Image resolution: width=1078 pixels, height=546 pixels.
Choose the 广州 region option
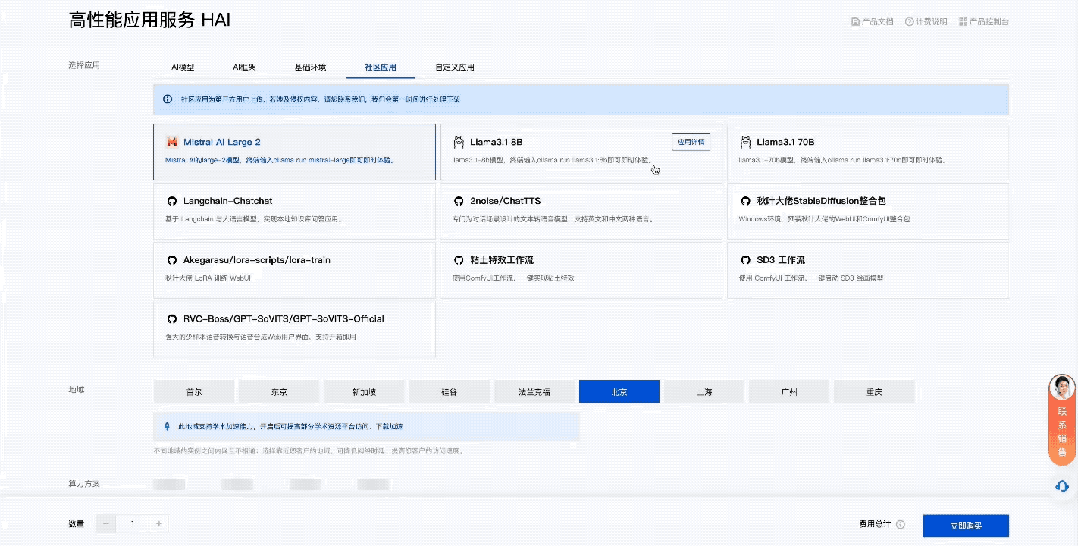click(789, 391)
